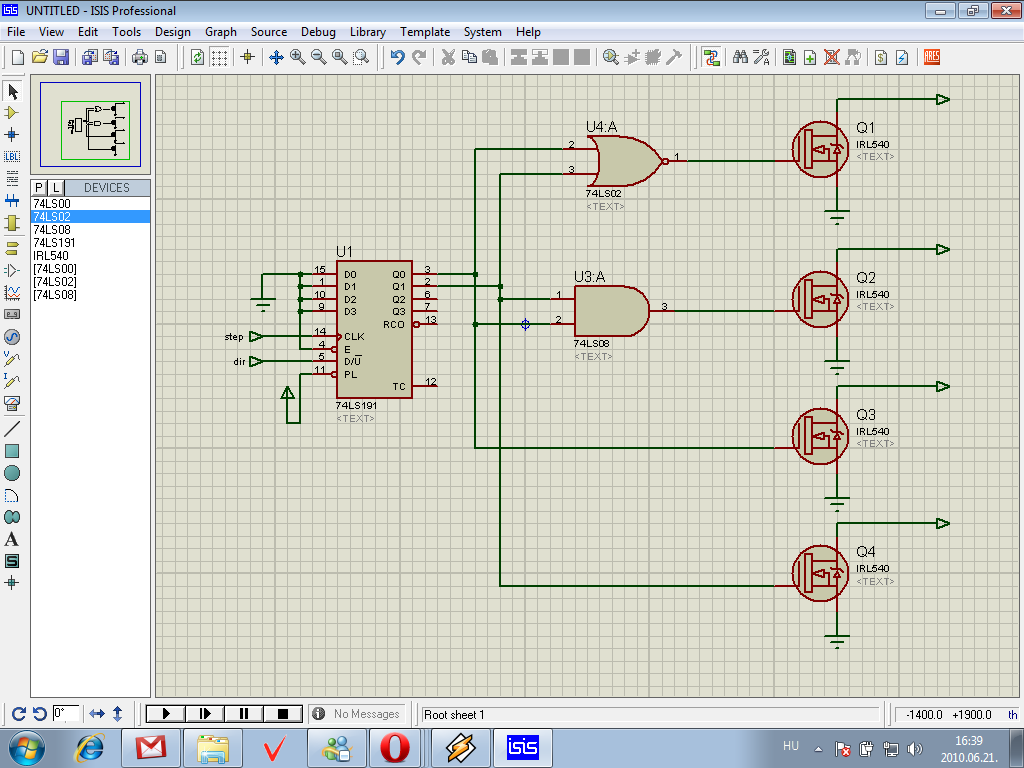Select the Buses Mode tool
The height and width of the screenshot is (768, 1024).
[x=12, y=200]
